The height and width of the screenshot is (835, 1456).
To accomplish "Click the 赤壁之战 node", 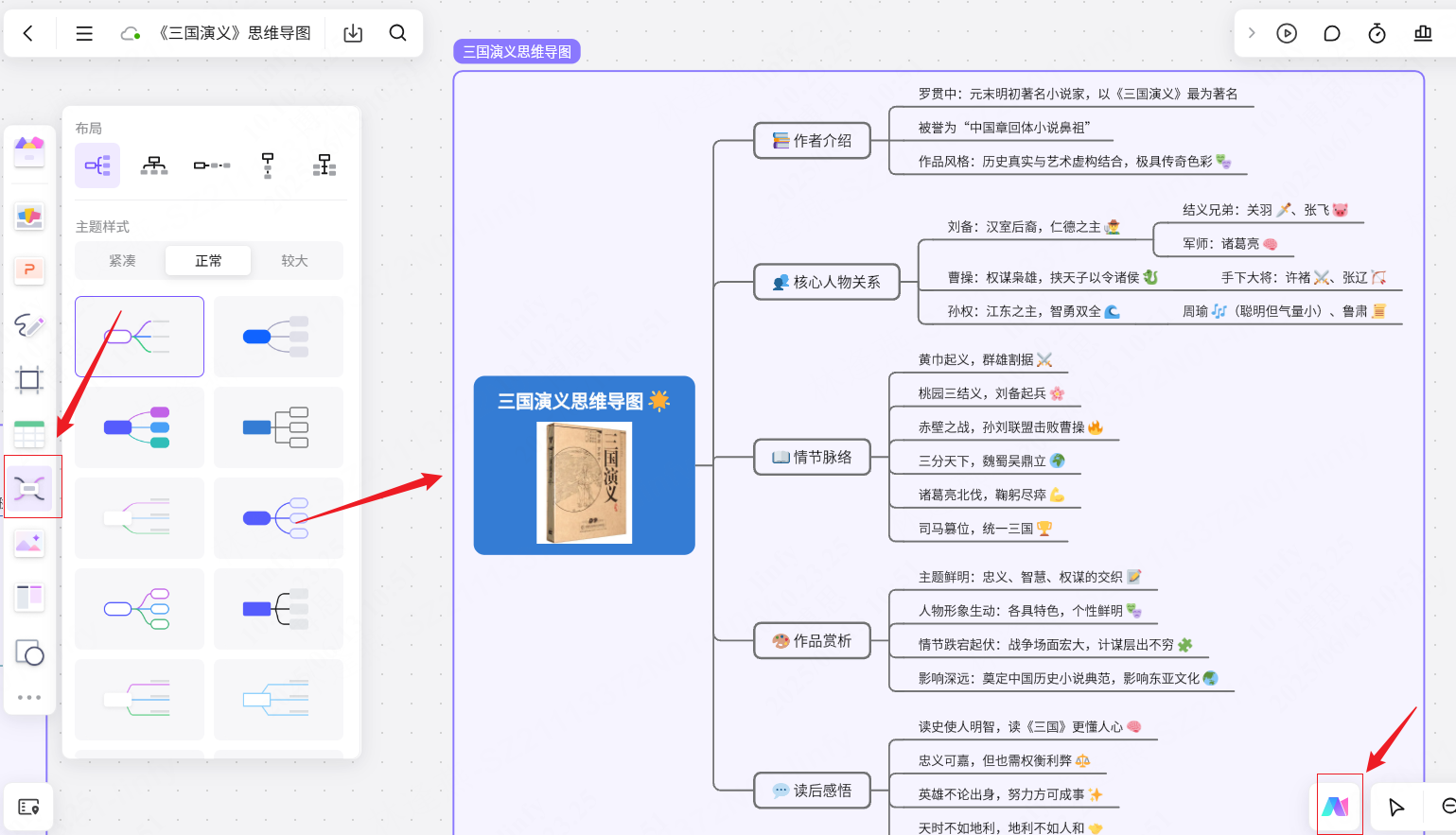I will point(1010,427).
